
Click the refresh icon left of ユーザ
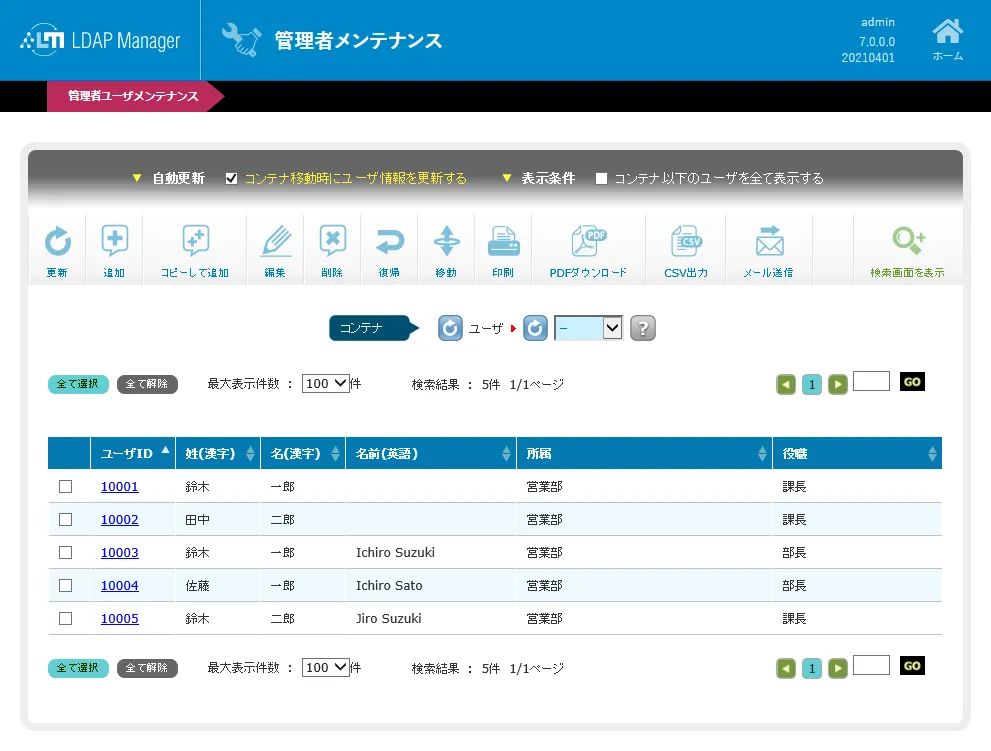pos(450,328)
